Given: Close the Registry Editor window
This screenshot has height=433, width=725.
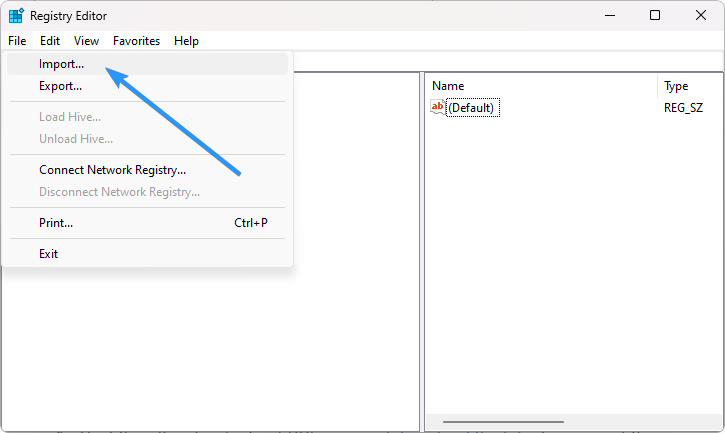Looking at the screenshot, I should pyautogui.click(x=700, y=15).
